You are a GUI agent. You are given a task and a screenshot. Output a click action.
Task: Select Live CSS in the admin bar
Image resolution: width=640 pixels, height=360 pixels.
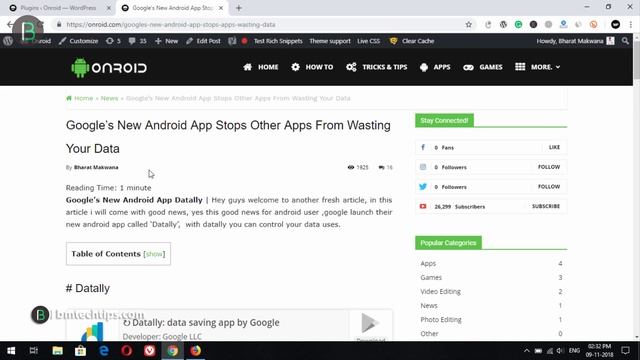pos(369,41)
